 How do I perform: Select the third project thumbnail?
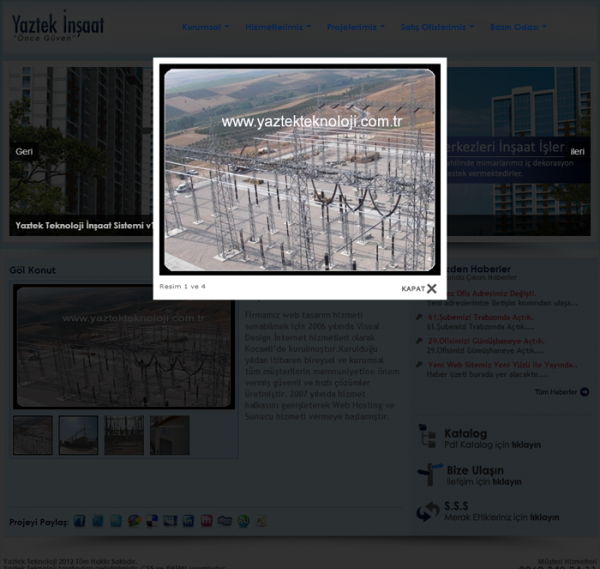click(124, 435)
